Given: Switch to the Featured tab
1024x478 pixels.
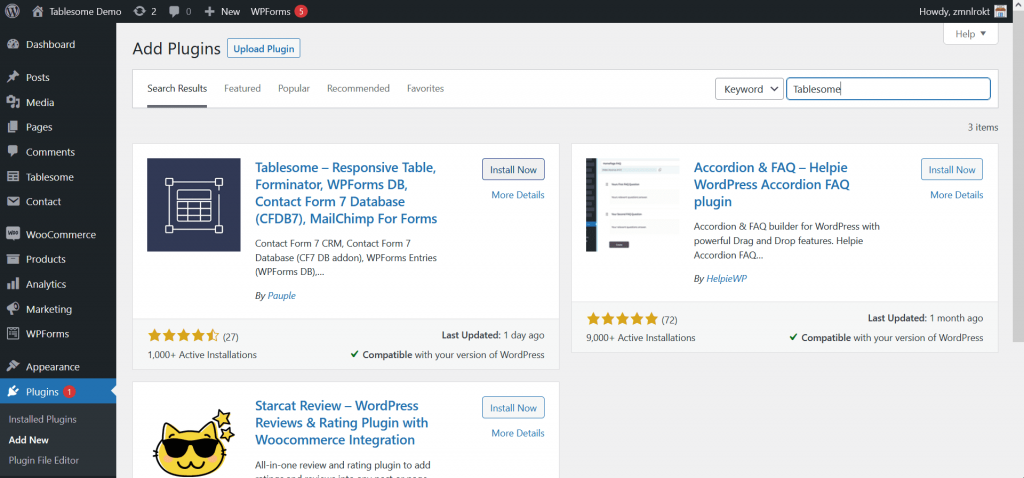Looking at the screenshot, I should [242, 89].
